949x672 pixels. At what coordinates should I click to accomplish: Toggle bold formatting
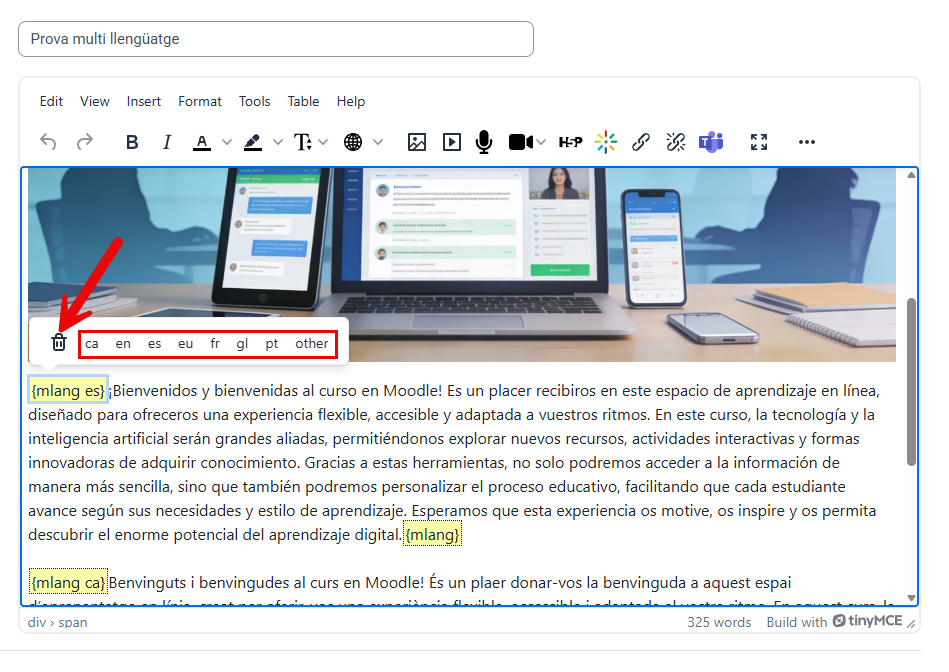coord(132,142)
